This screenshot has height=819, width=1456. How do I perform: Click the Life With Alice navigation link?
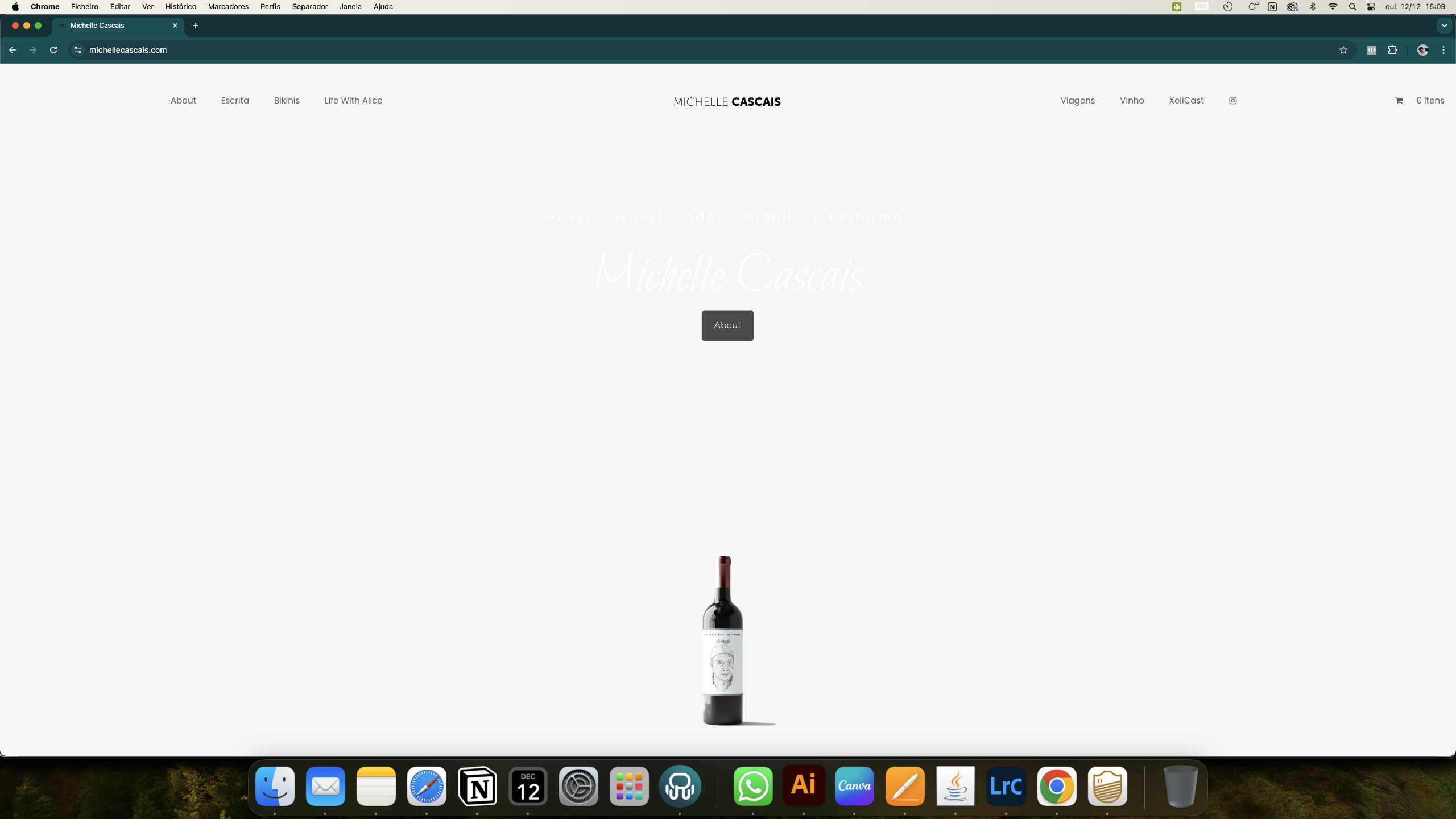click(x=352, y=100)
